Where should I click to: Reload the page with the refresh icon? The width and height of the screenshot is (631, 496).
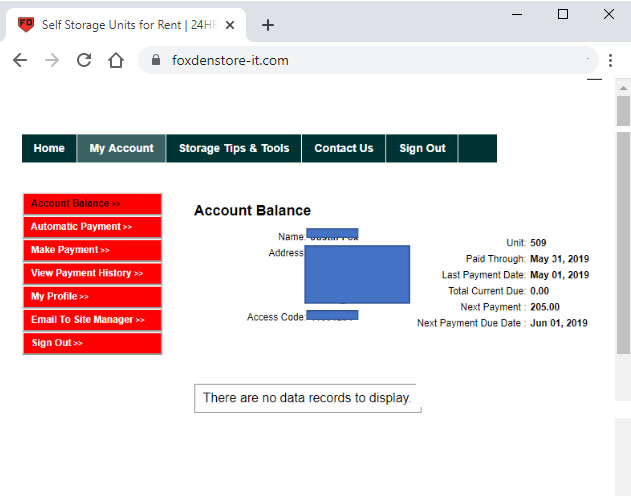[x=84, y=60]
